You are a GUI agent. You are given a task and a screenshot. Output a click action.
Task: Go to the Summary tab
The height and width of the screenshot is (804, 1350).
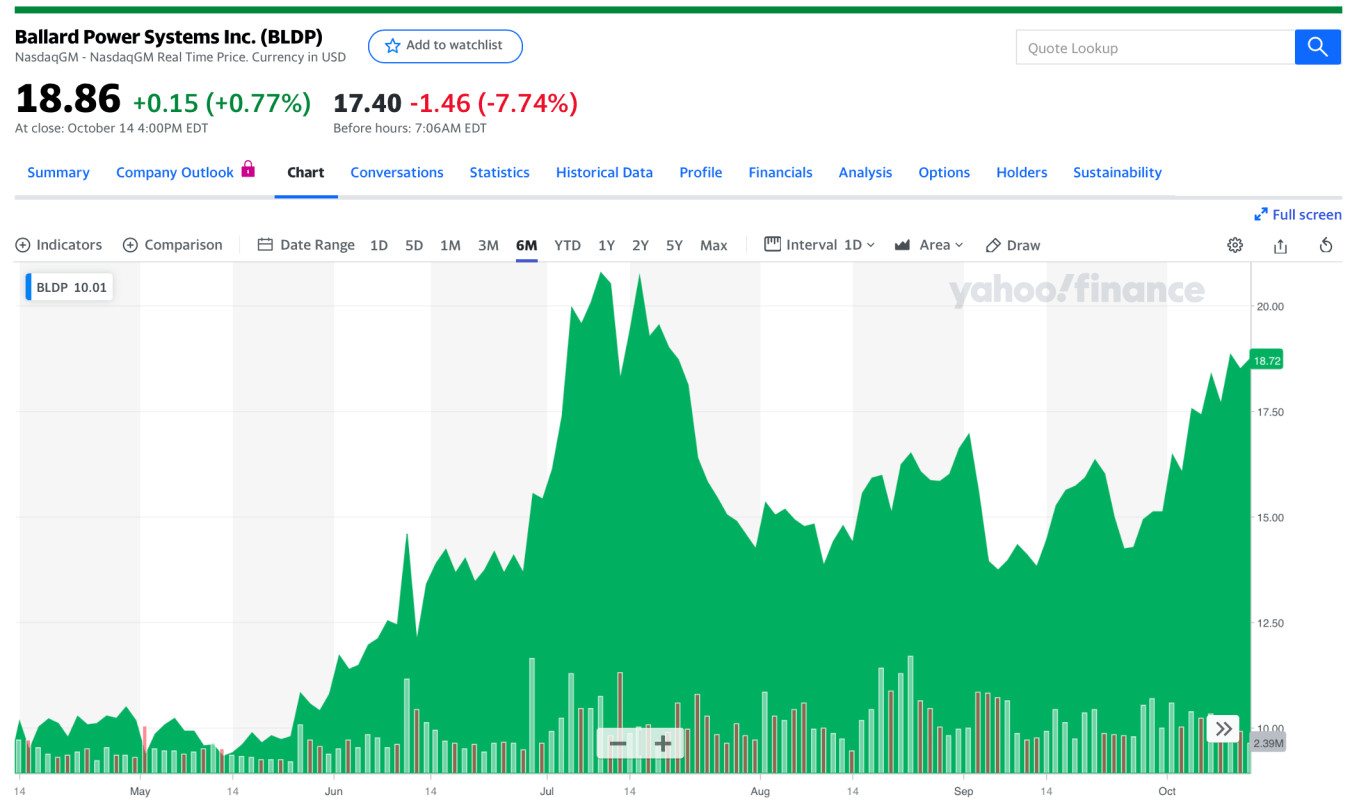pos(58,172)
